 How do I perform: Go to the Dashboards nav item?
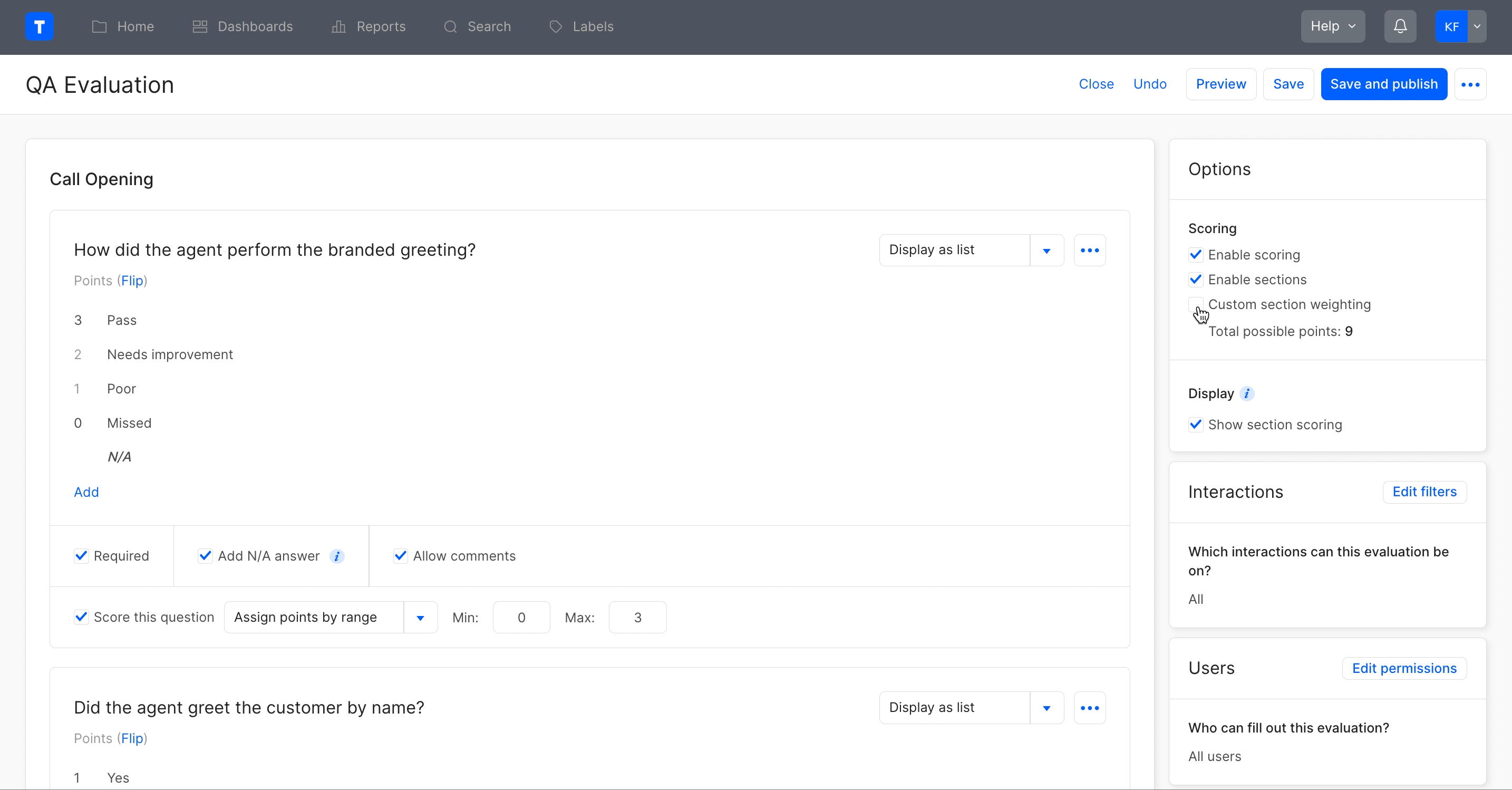243,26
